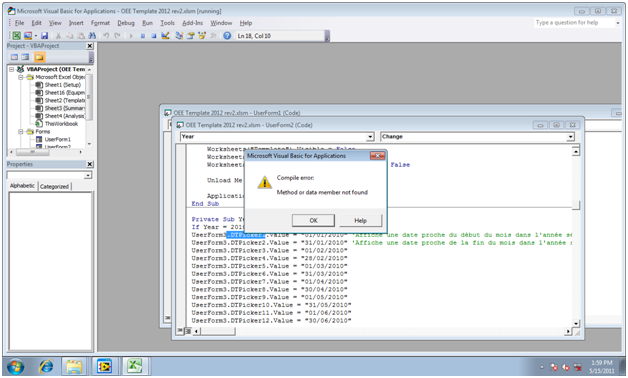Toggle Design Mode icon
Viewport: 628px width, 378px height.
pos(165,36)
